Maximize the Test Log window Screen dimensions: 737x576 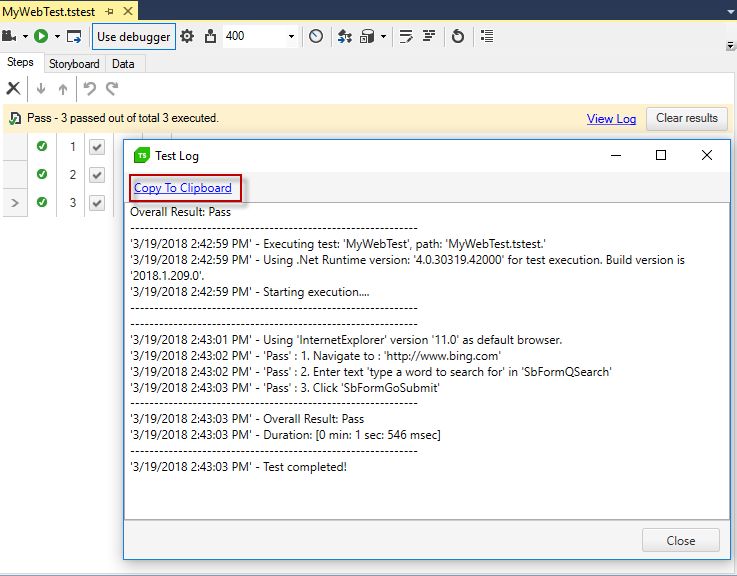coord(661,155)
